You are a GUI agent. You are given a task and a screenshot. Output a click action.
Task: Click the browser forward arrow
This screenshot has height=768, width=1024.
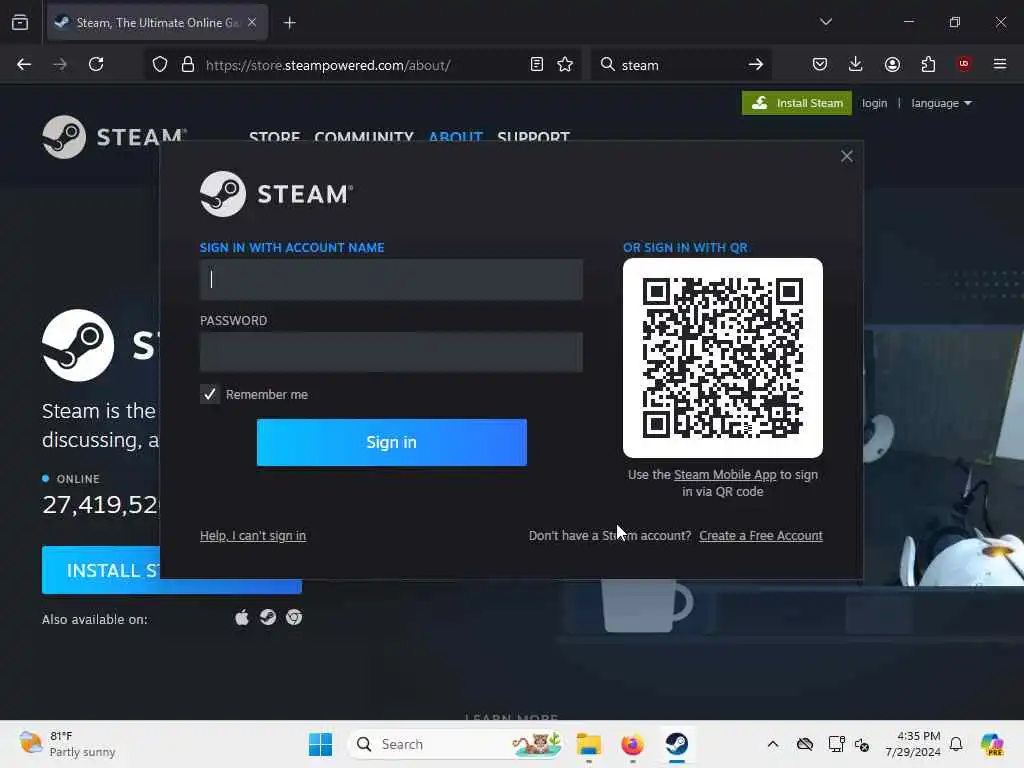point(60,65)
